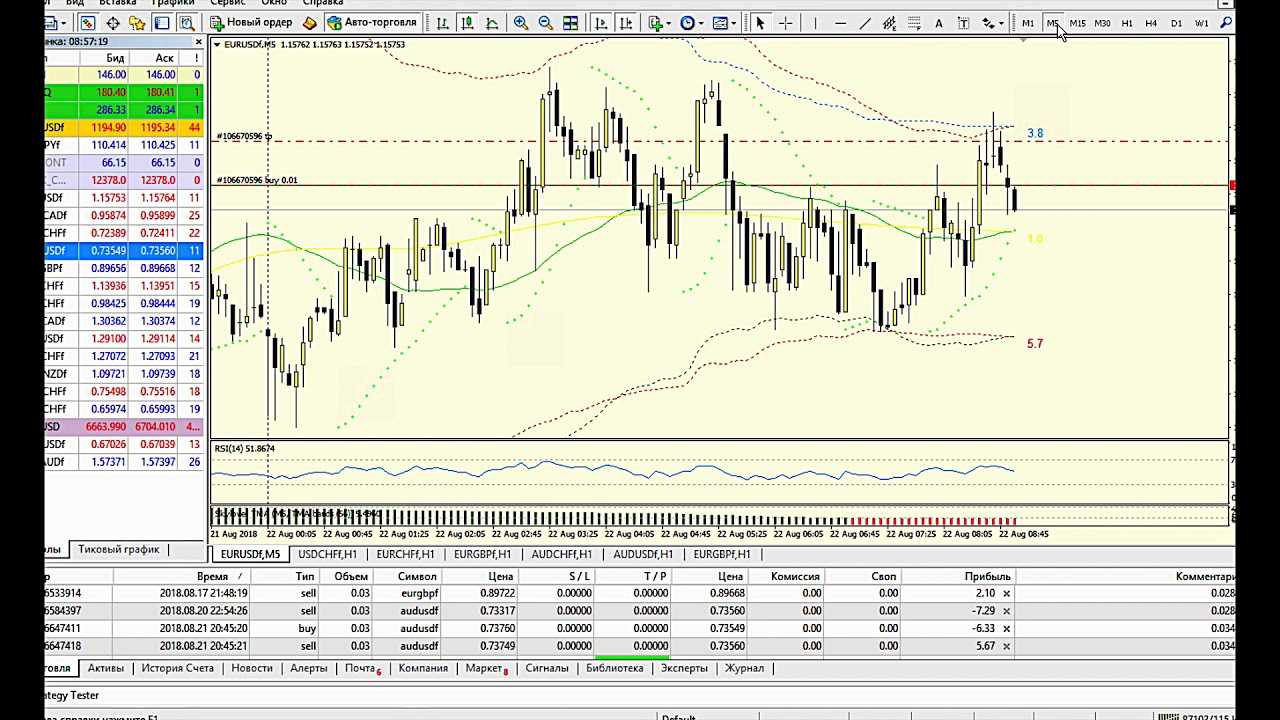The image size is (1280, 720).
Task: Click the Бид header in Market Watch
Action: 116,58
